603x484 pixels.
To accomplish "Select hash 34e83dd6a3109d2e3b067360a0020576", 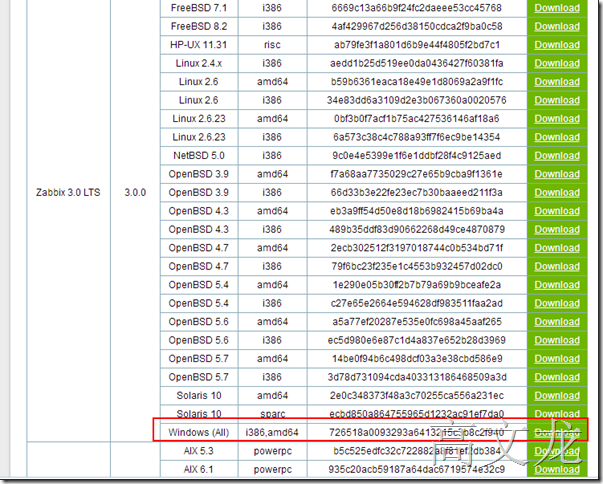I will (417, 100).
